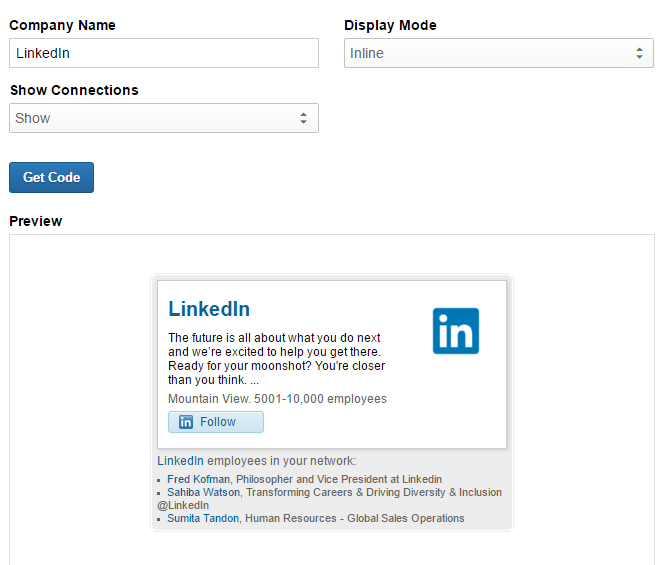The height and width of the screenshot is (565, 662).
Task: Click the small LinkedIn icon on Follow button
Action: coord(185,422)
